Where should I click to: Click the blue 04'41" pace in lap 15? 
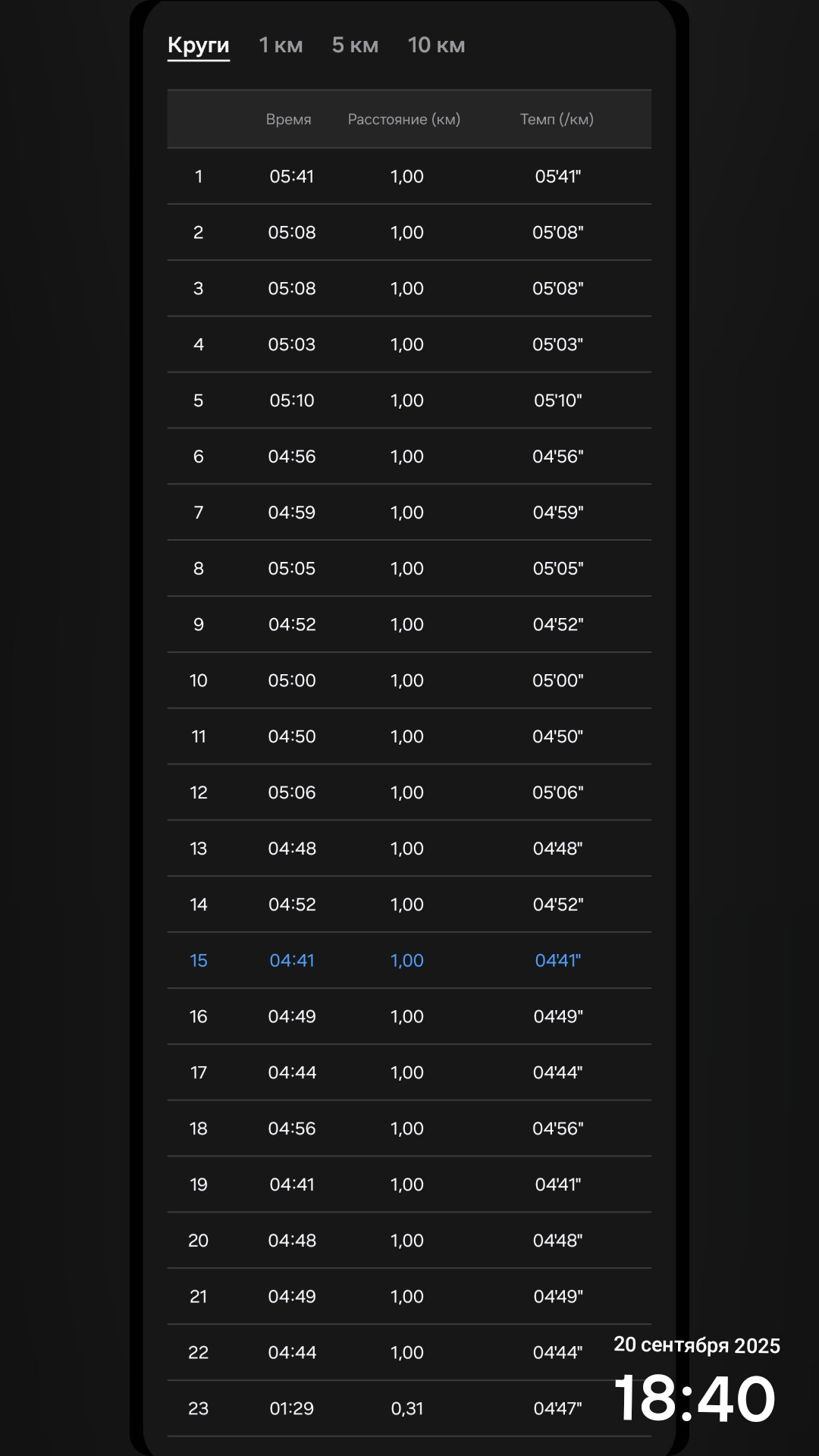coord(557,960)
